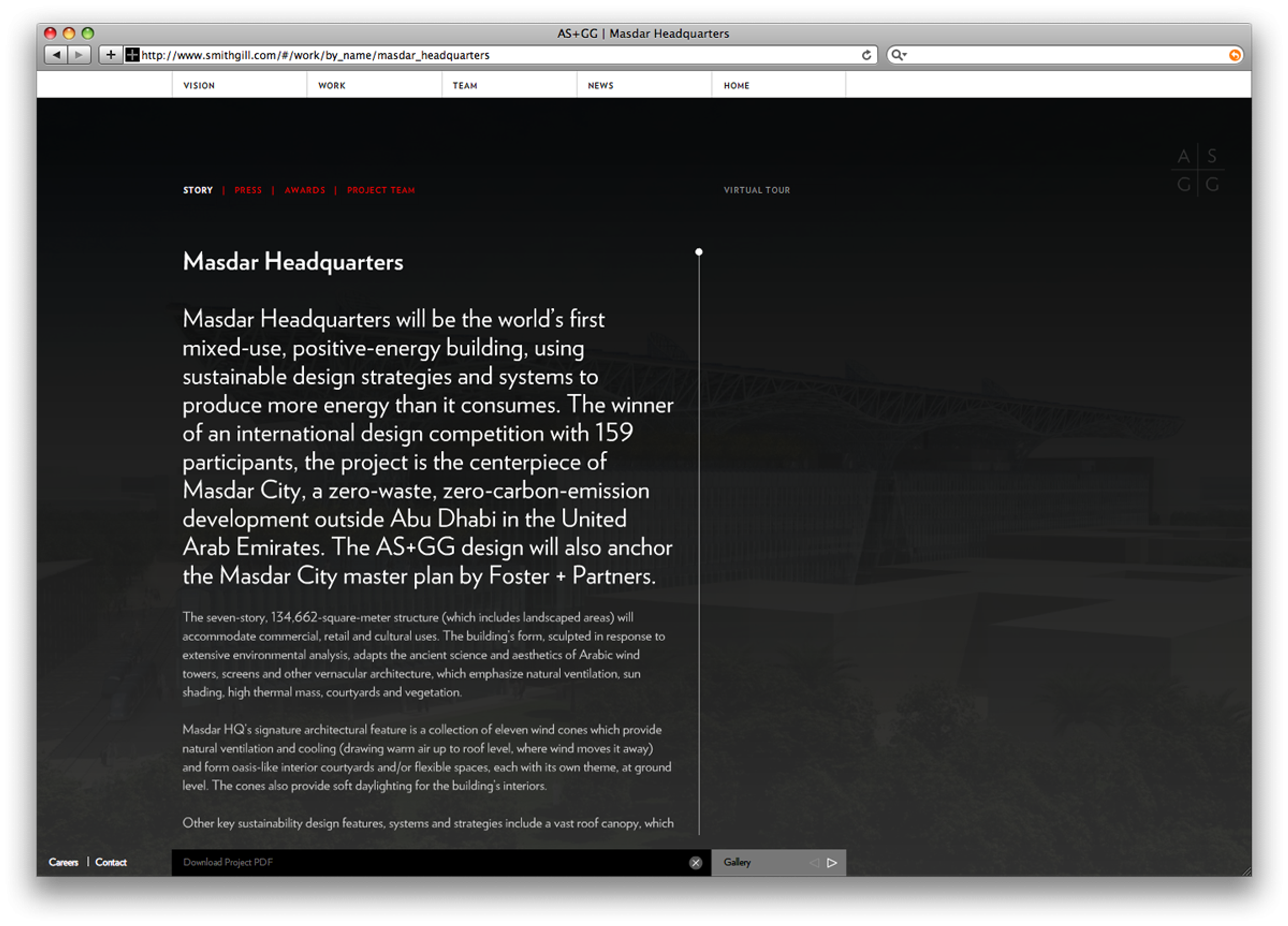Launch the VIRTUAL TOUR link

click(756, 190)
